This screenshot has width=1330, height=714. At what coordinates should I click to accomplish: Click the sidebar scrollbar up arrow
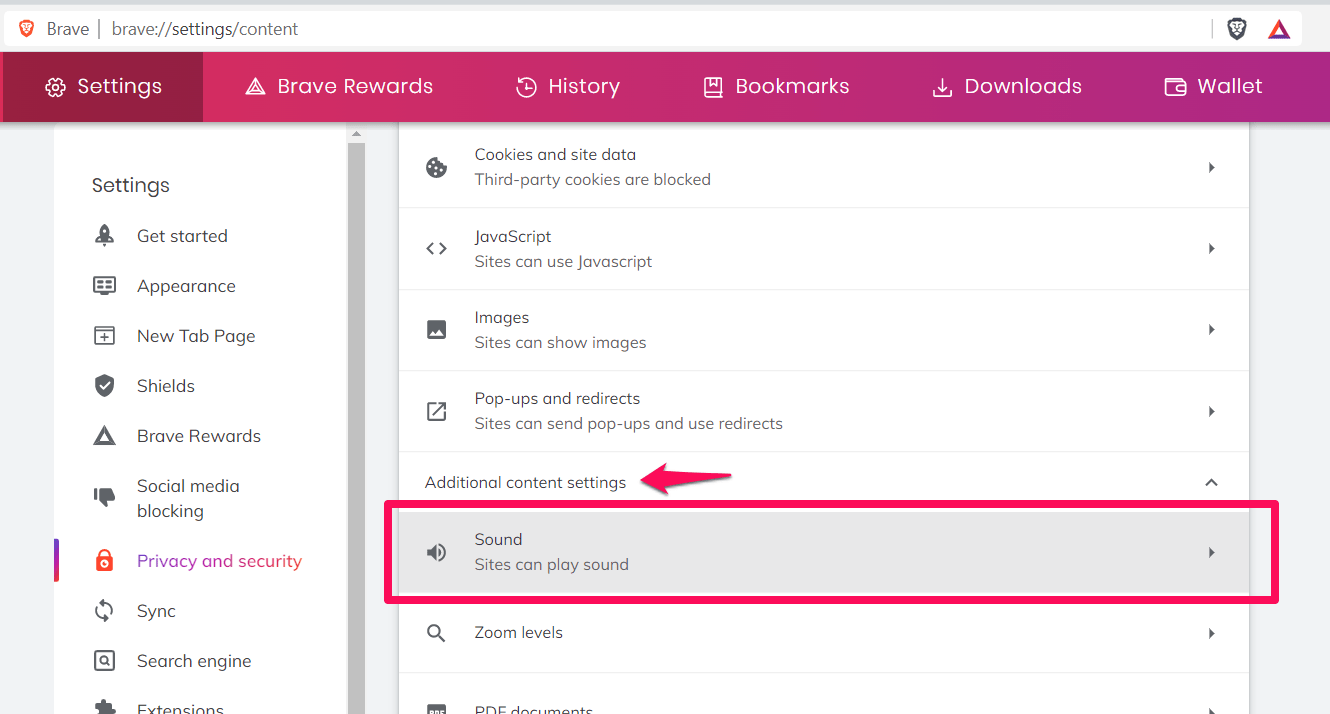point(356,133)
